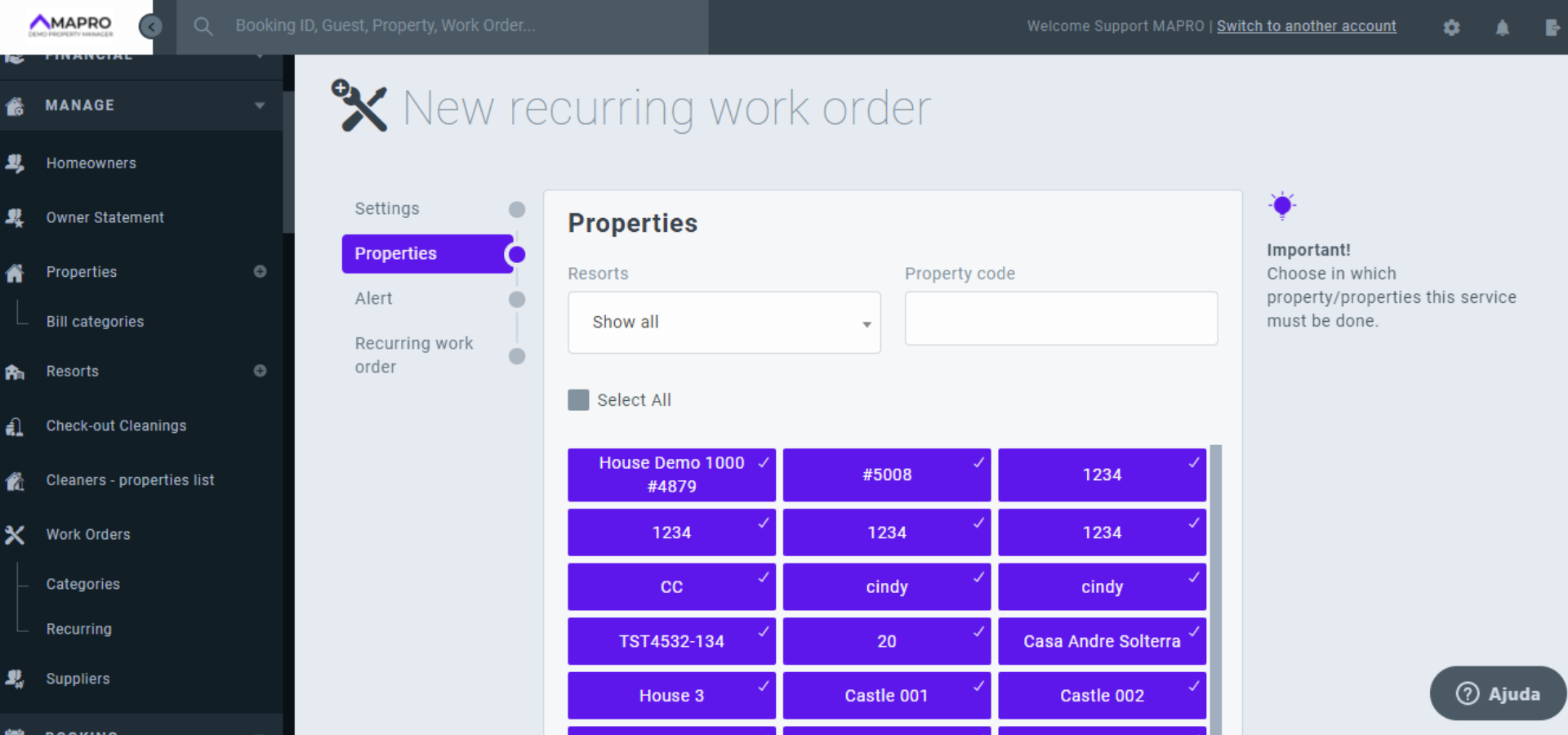Screen dimensions: 1568x735
Task: Deselect the House Demo 1000 #4879 property
Action: click(x=671, y=474)
